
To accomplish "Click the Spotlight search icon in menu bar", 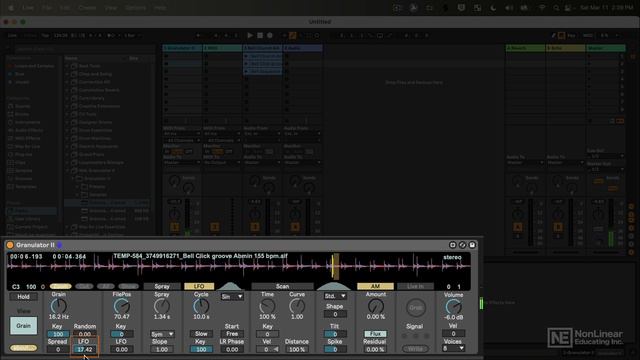I will (556, 8).
